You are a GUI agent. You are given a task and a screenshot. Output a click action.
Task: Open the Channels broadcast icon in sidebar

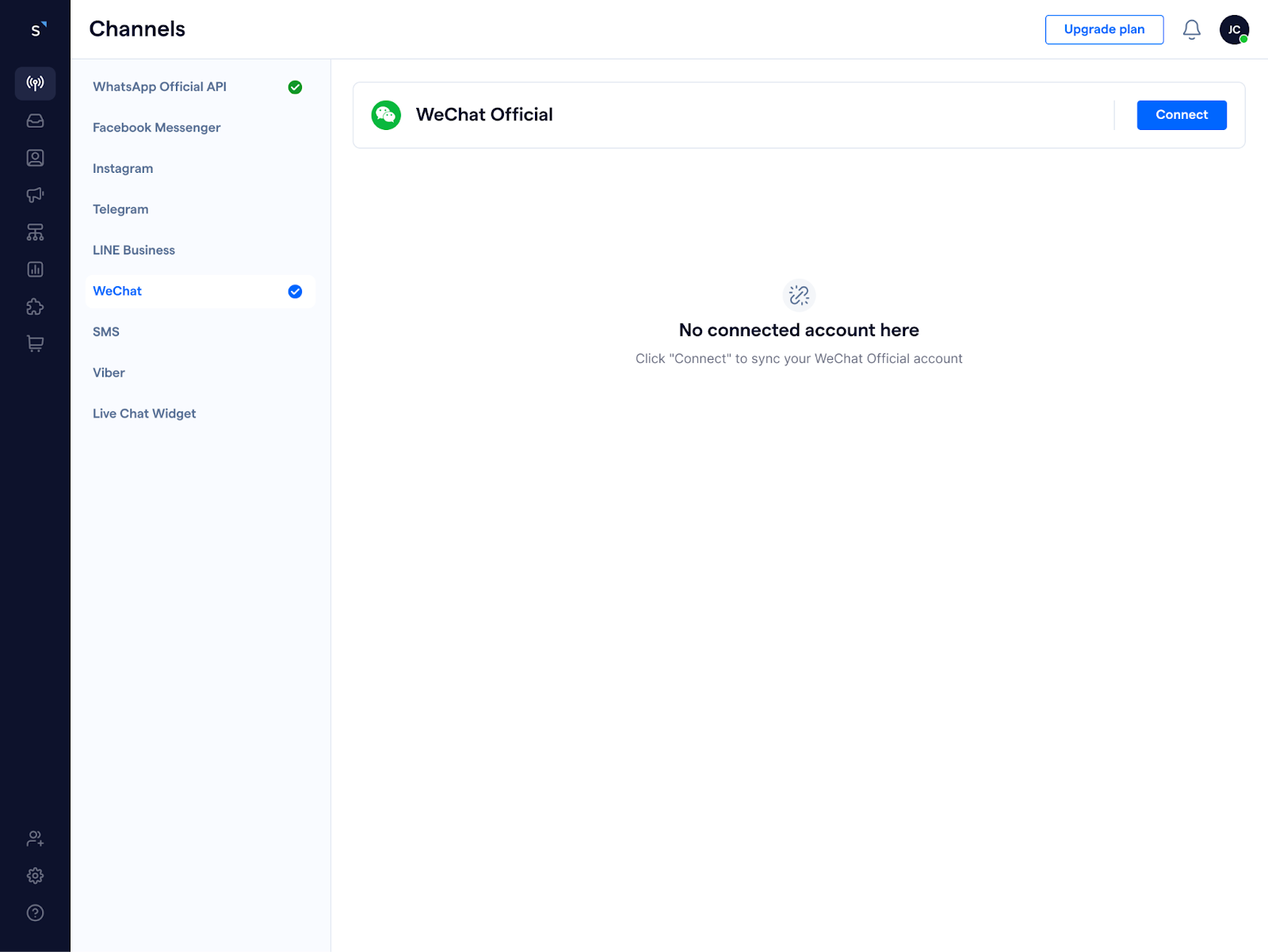coord(35,83)
